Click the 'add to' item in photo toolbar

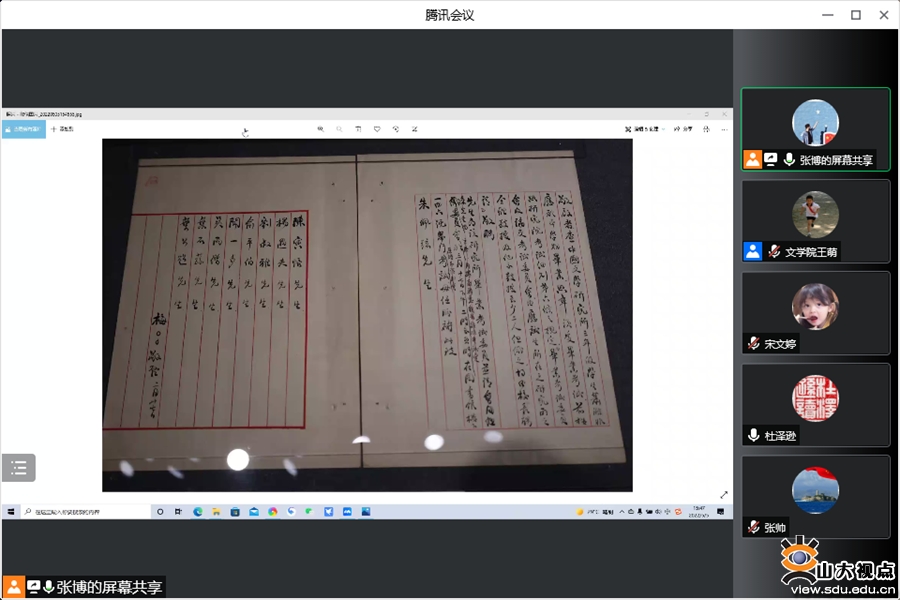click(63, 129)
